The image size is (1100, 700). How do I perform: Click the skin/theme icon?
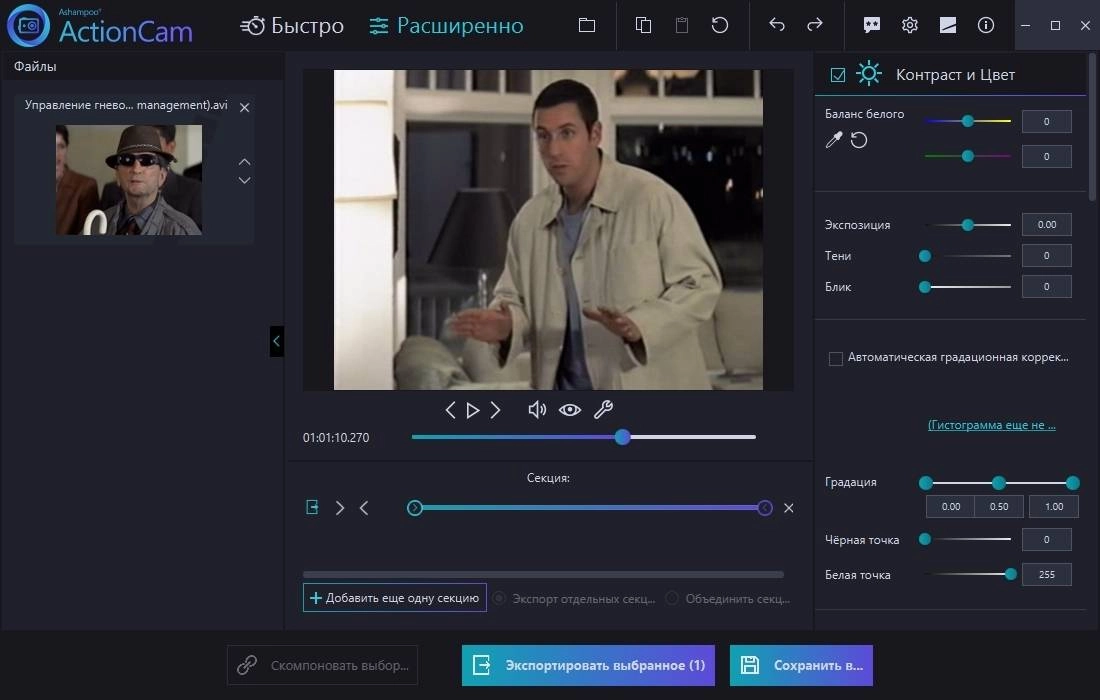[948, 25]
